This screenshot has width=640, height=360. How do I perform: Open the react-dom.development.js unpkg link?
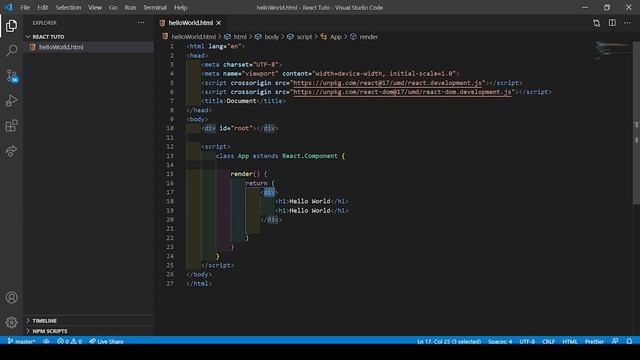point(402,92)
